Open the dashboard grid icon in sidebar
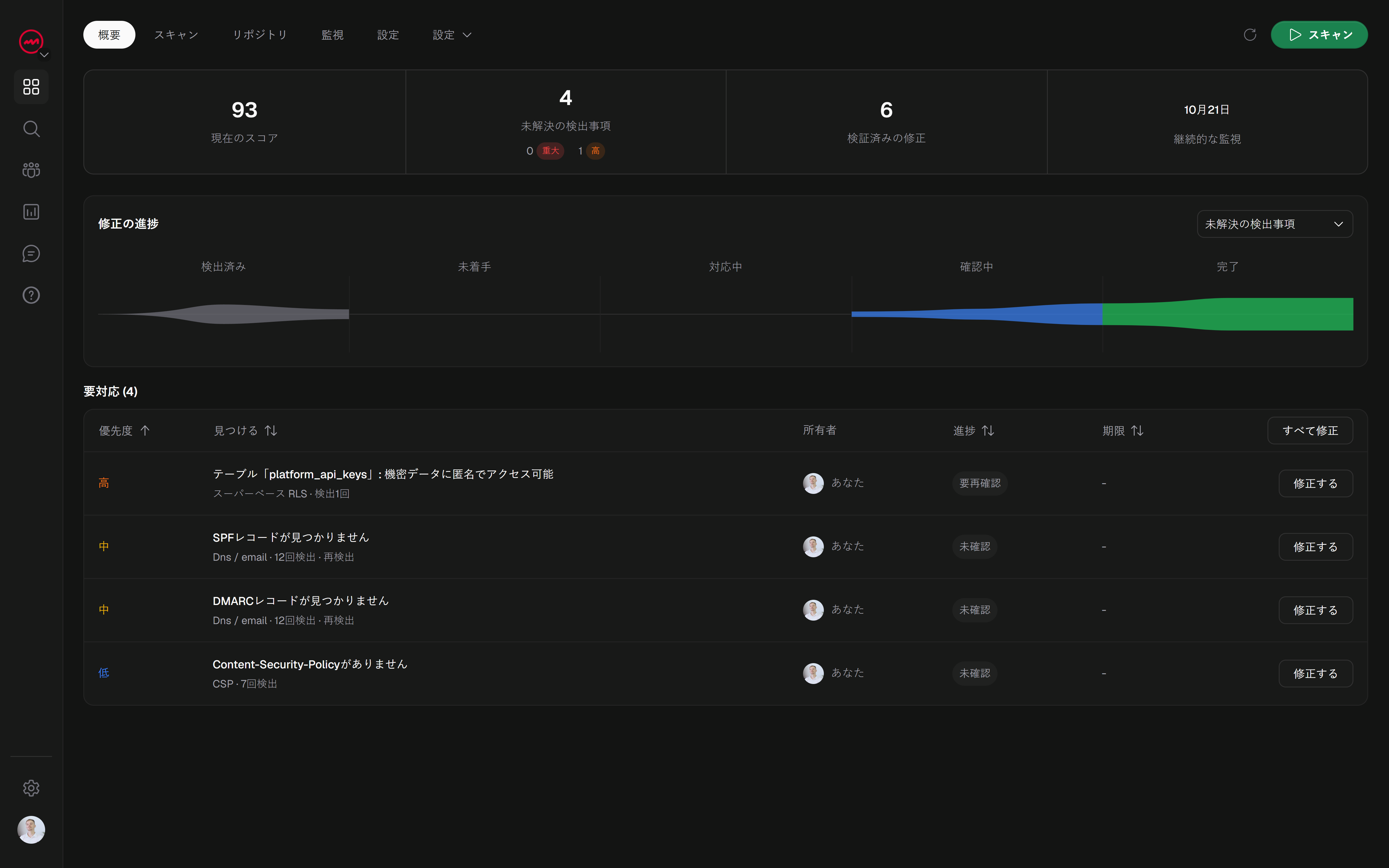1389x868 pixels. (x=31, y=87)
